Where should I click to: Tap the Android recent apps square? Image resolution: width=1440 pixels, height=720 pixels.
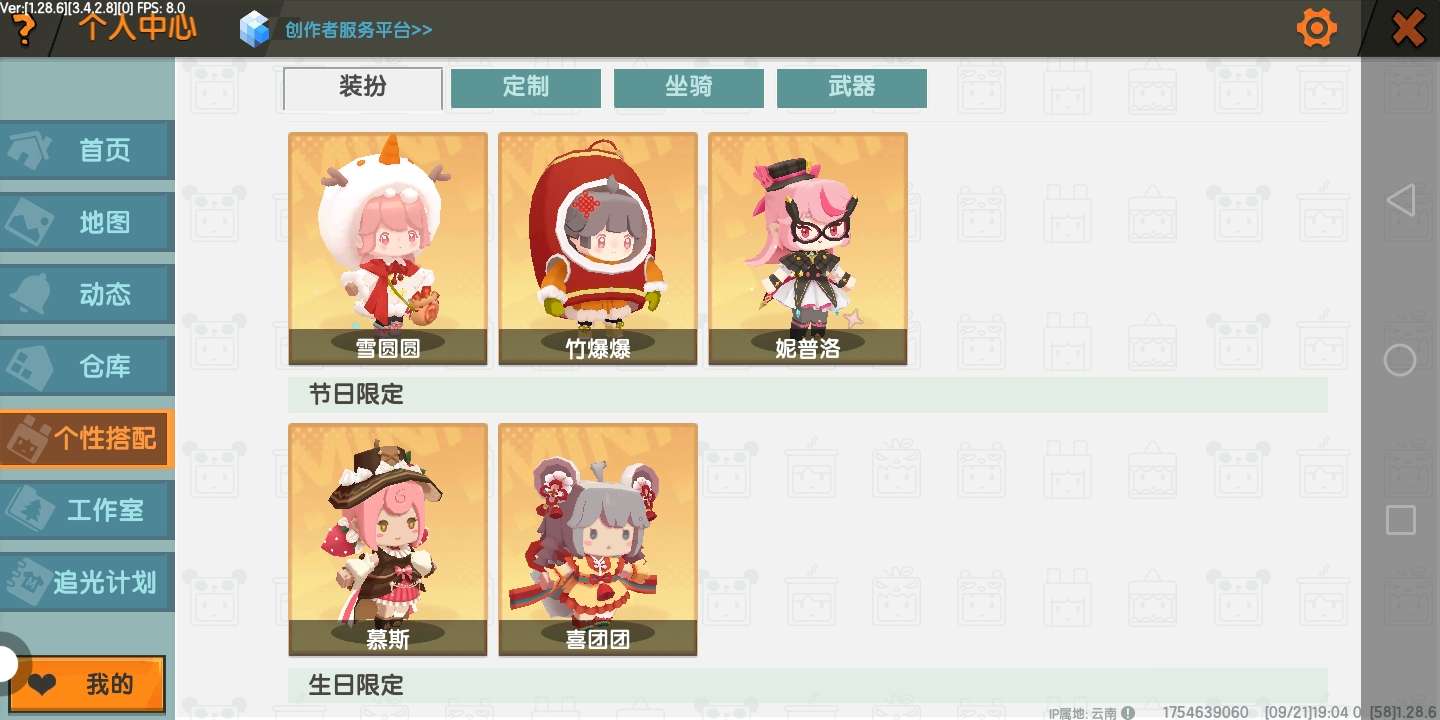click(1400, 520)
